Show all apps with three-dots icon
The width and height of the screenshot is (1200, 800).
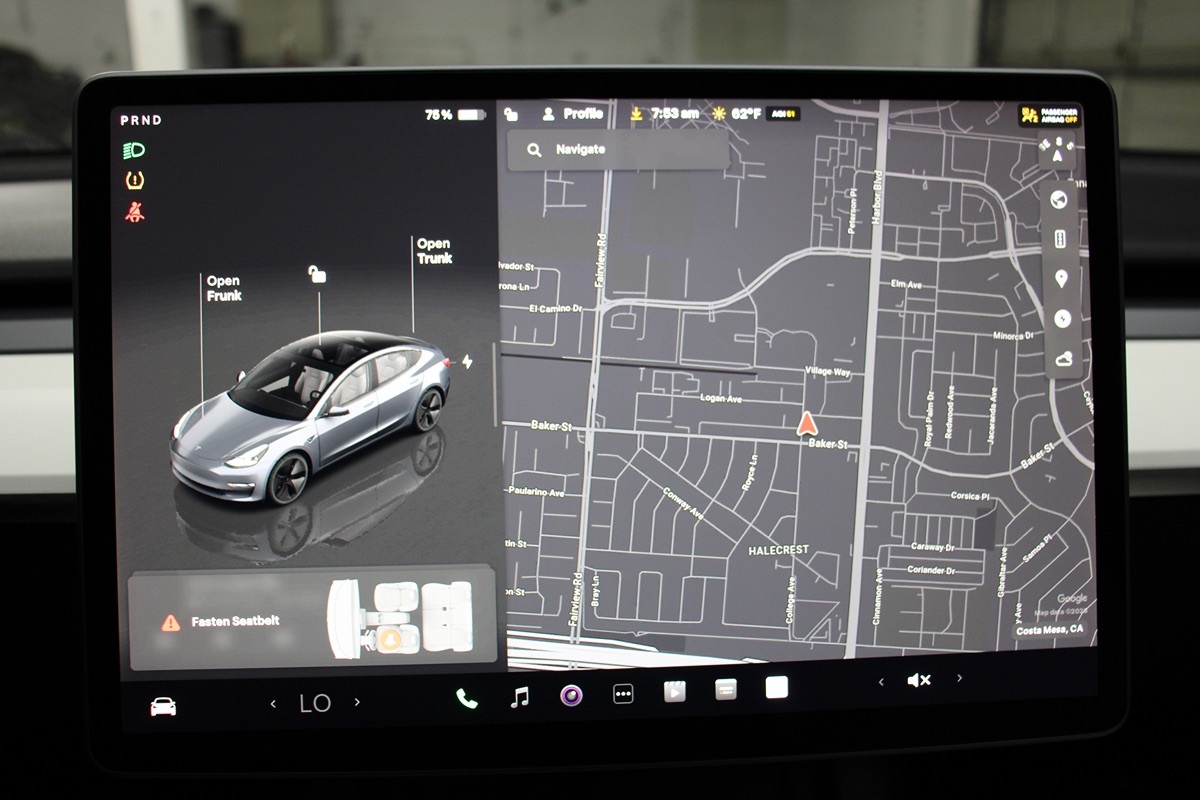[623, 694]
